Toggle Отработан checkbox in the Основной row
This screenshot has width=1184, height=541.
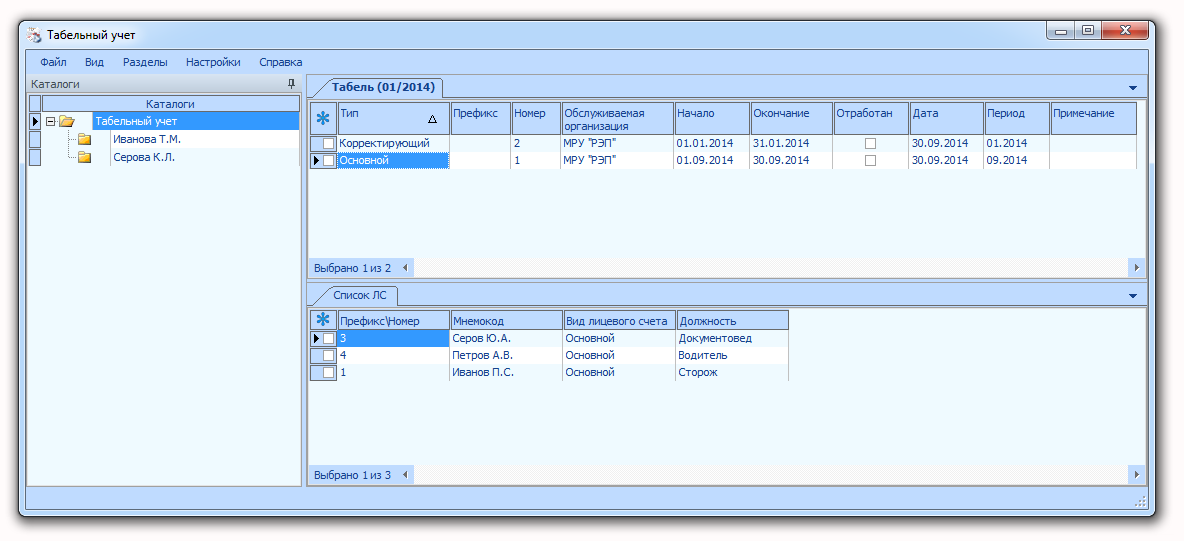(871, 160)
